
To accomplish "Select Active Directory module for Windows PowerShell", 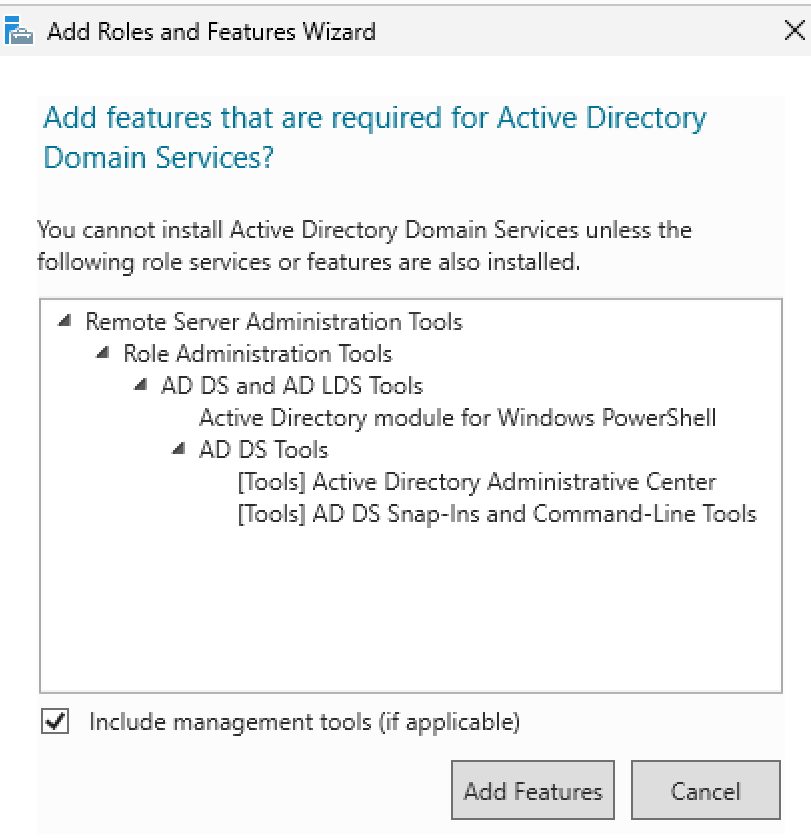I will tap(458, 418).
